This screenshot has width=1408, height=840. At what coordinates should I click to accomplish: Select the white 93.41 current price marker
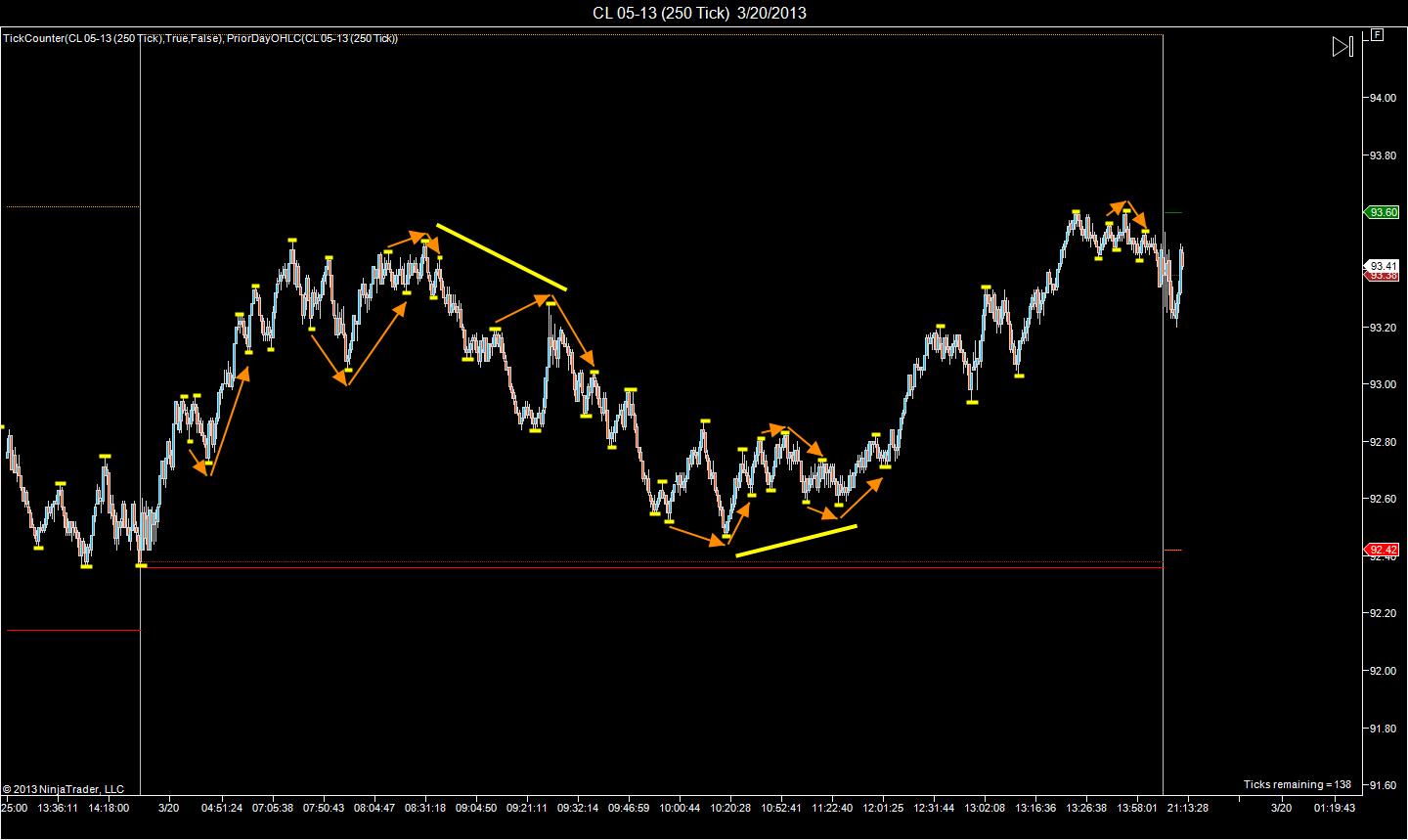coord(1383,265)
